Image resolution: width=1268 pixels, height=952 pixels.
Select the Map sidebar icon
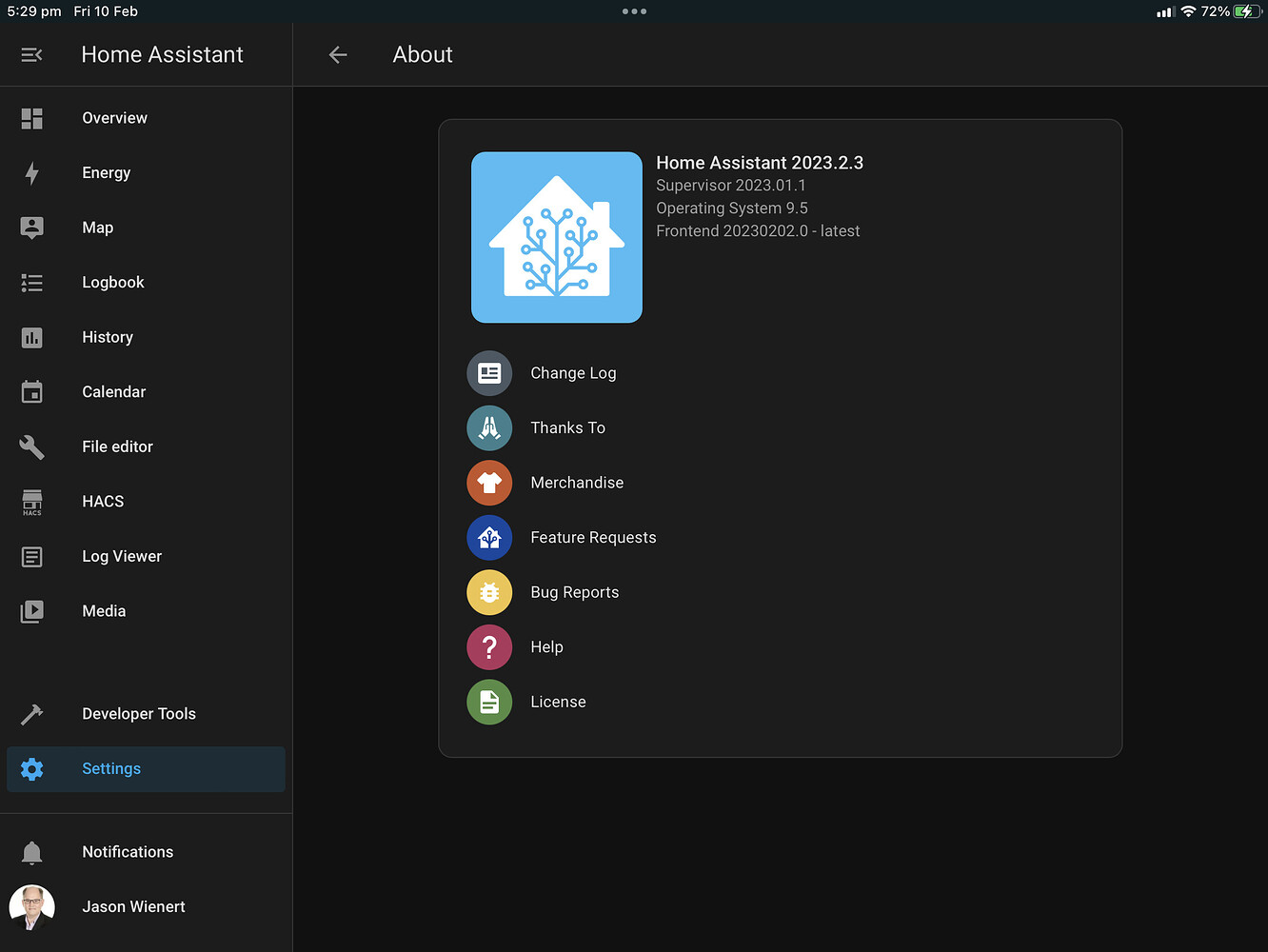pos(31,228)
